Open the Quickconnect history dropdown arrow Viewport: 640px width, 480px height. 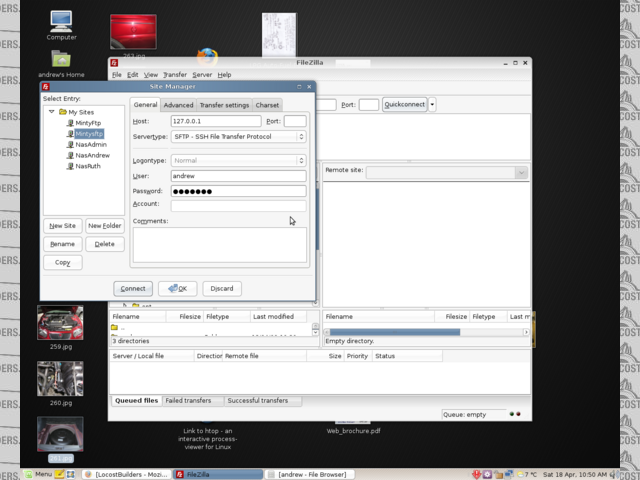[433, 104]
